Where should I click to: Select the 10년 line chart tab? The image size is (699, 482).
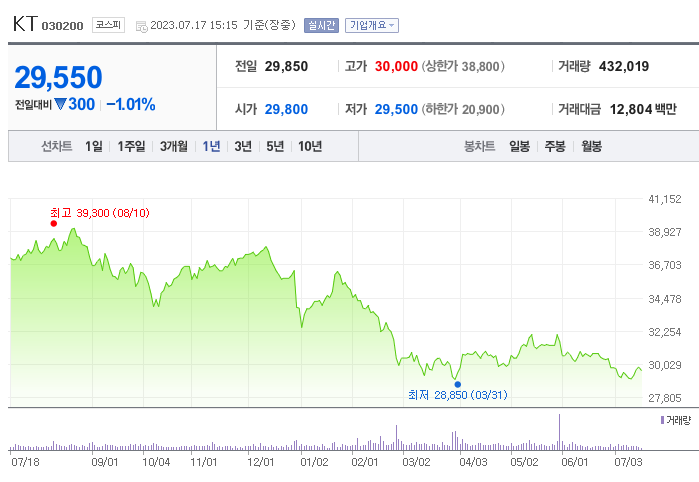[x=310, y=146]
